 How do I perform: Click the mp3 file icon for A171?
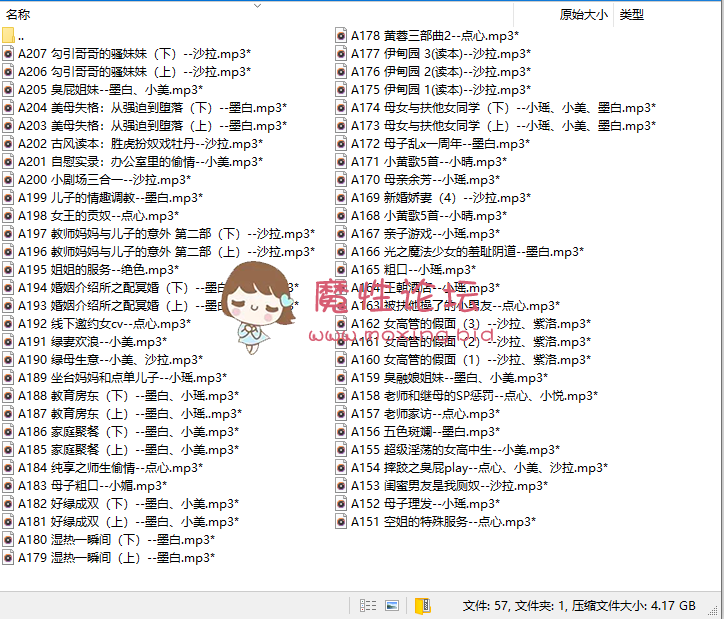(x=341, y=162)
